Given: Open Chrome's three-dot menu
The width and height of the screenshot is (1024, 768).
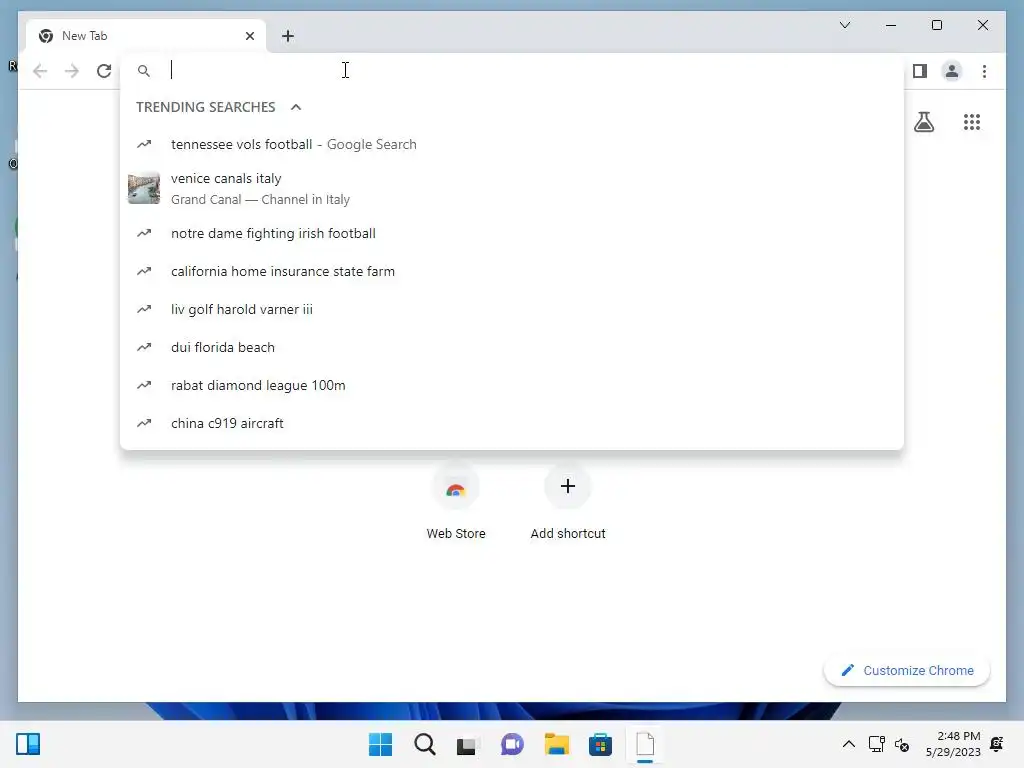Looking at the screenshot, I should tap(984, 71).
